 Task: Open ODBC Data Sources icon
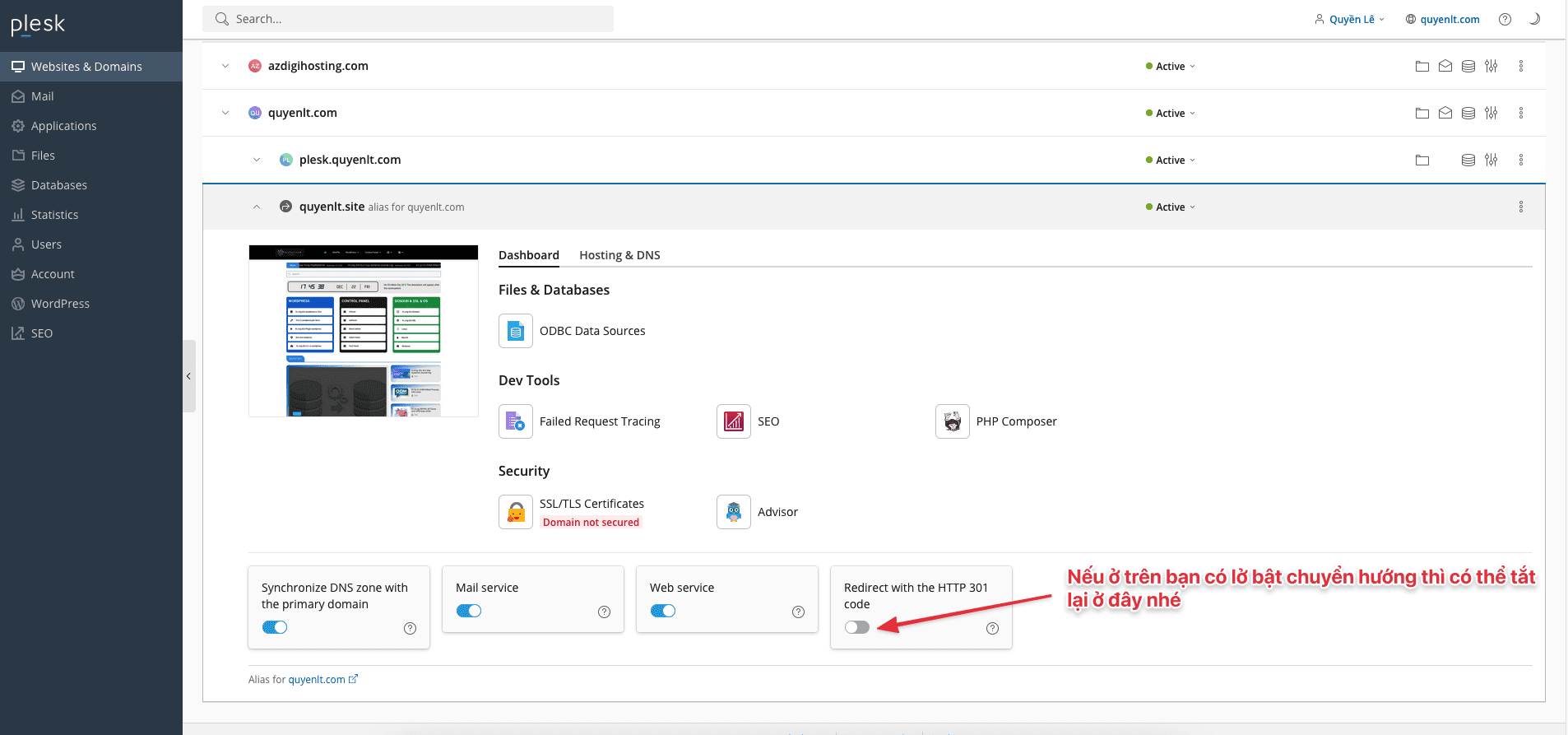click(x=516, y=331)
